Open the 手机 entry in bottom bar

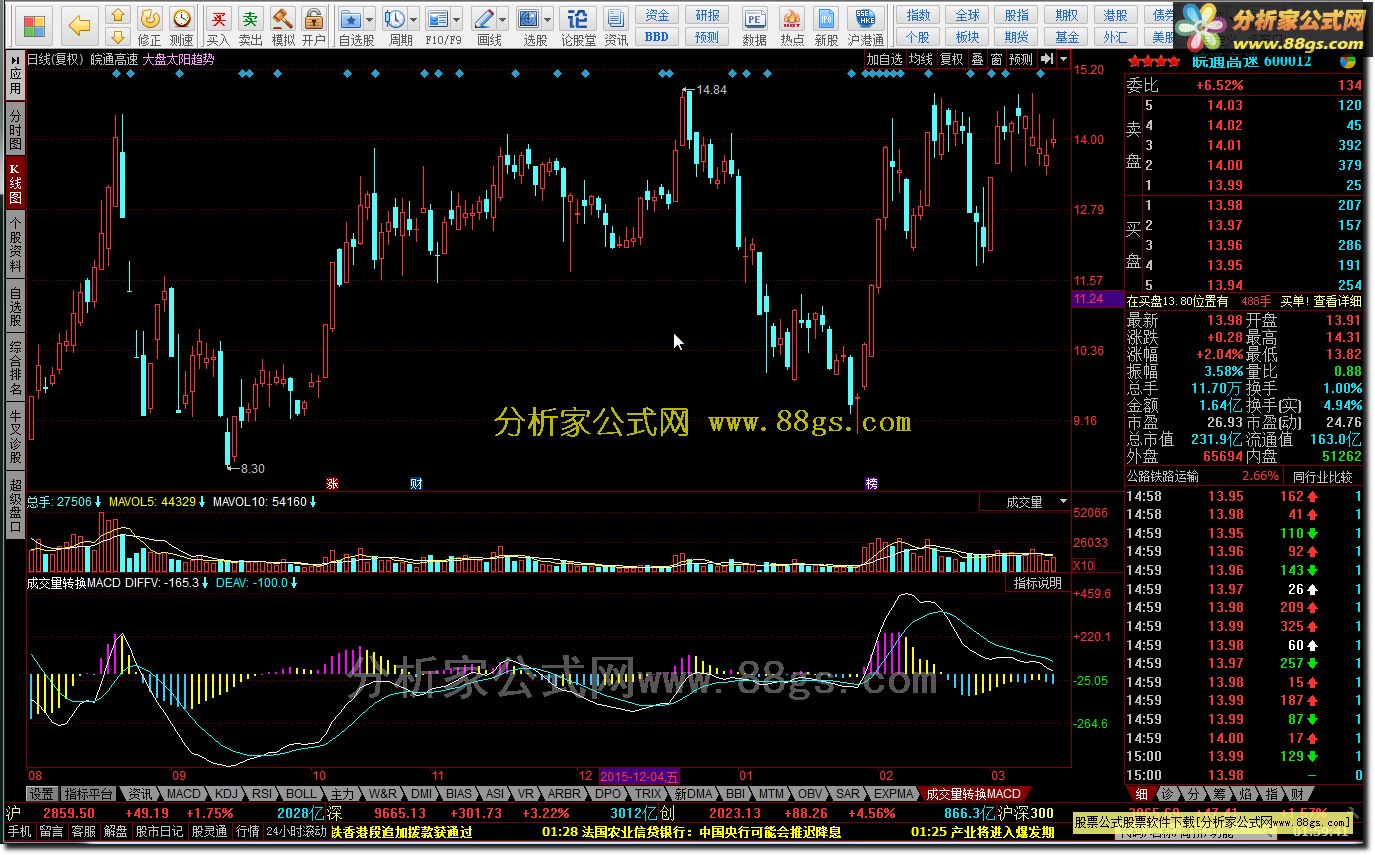point(19,831)
